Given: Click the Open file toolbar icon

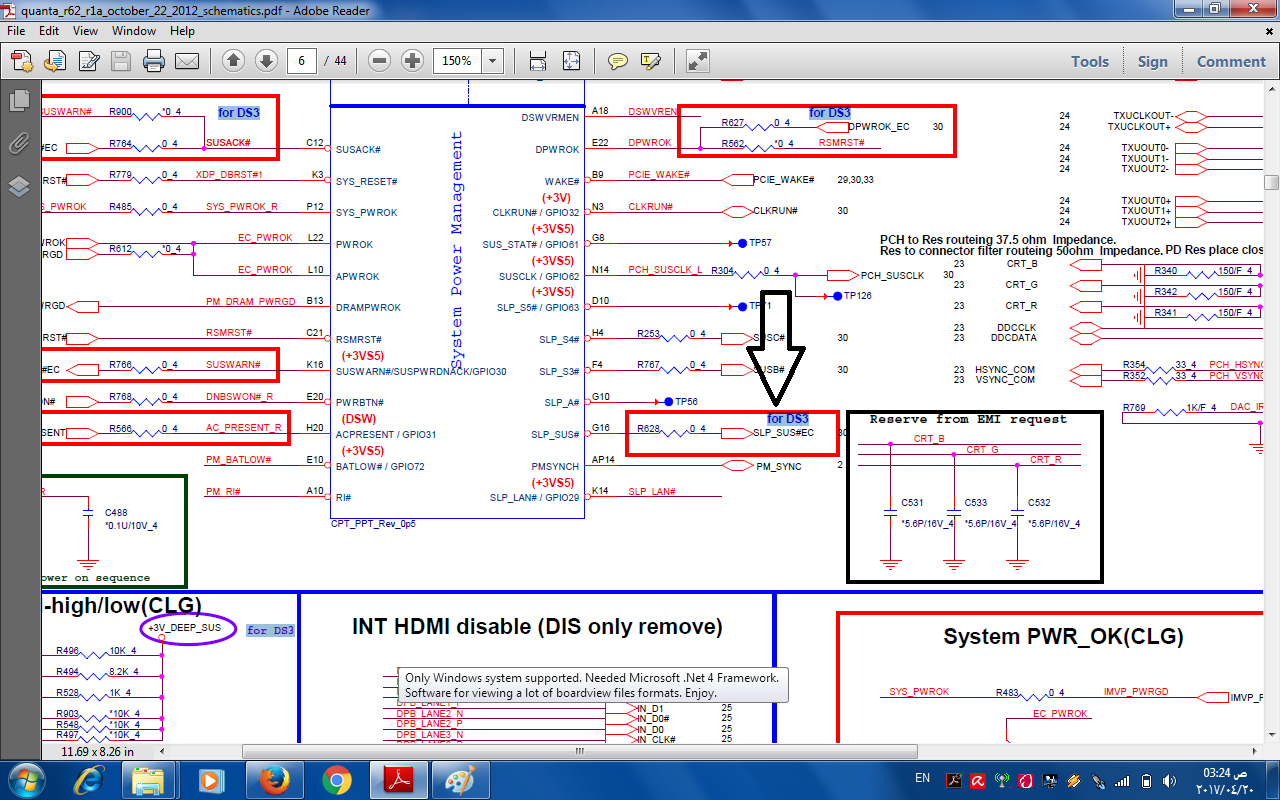Looking at the screenshot, I should pos(54,61).
